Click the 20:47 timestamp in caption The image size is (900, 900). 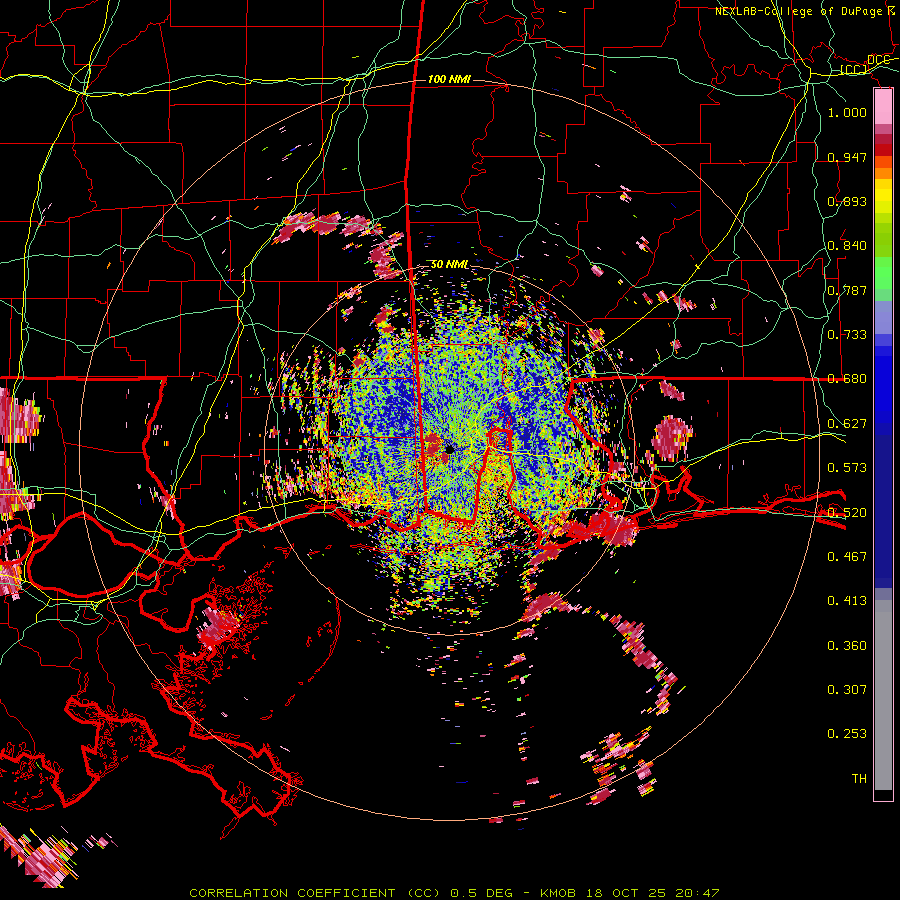point(697,893)
